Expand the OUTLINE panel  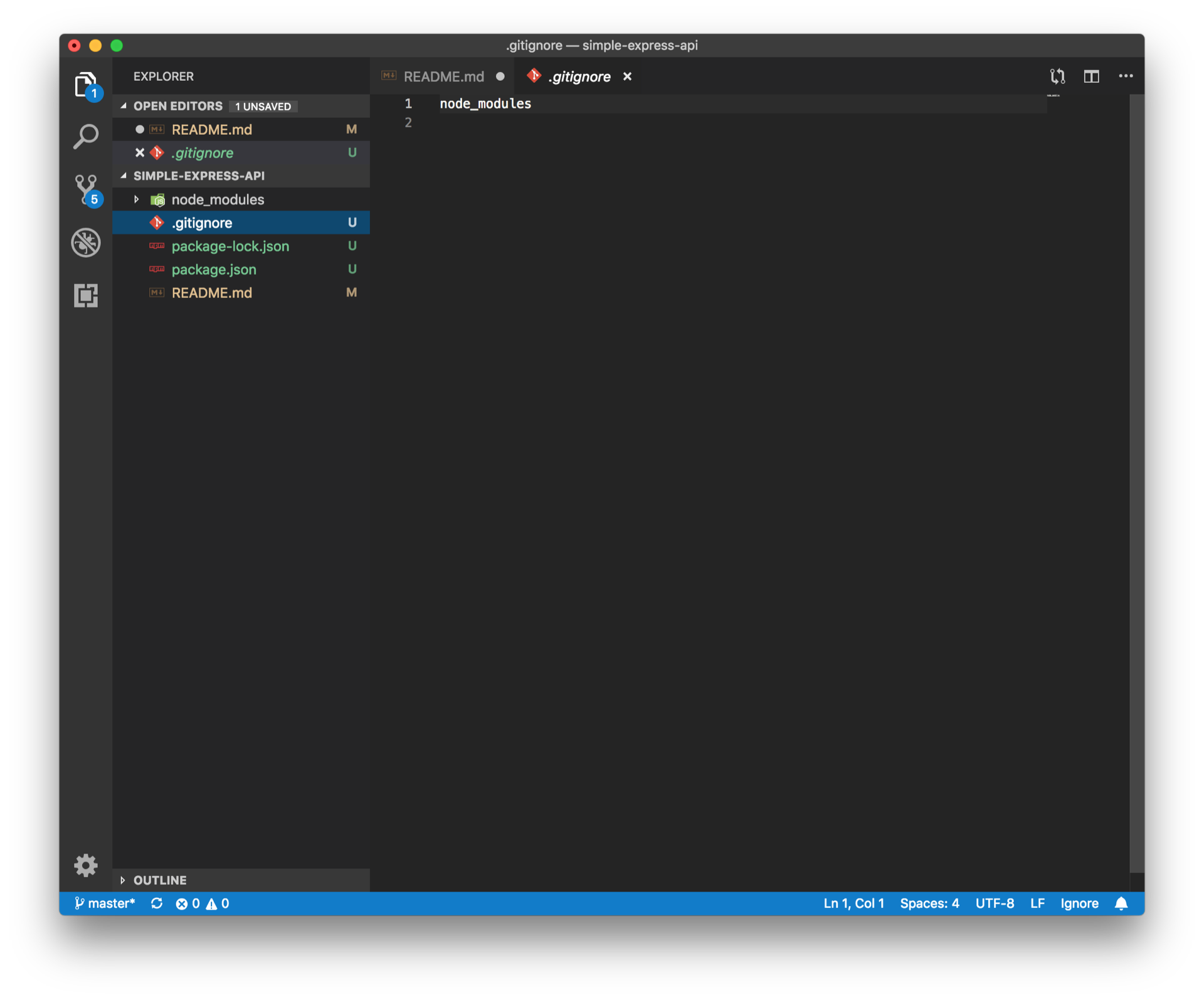tap(160, 880)
